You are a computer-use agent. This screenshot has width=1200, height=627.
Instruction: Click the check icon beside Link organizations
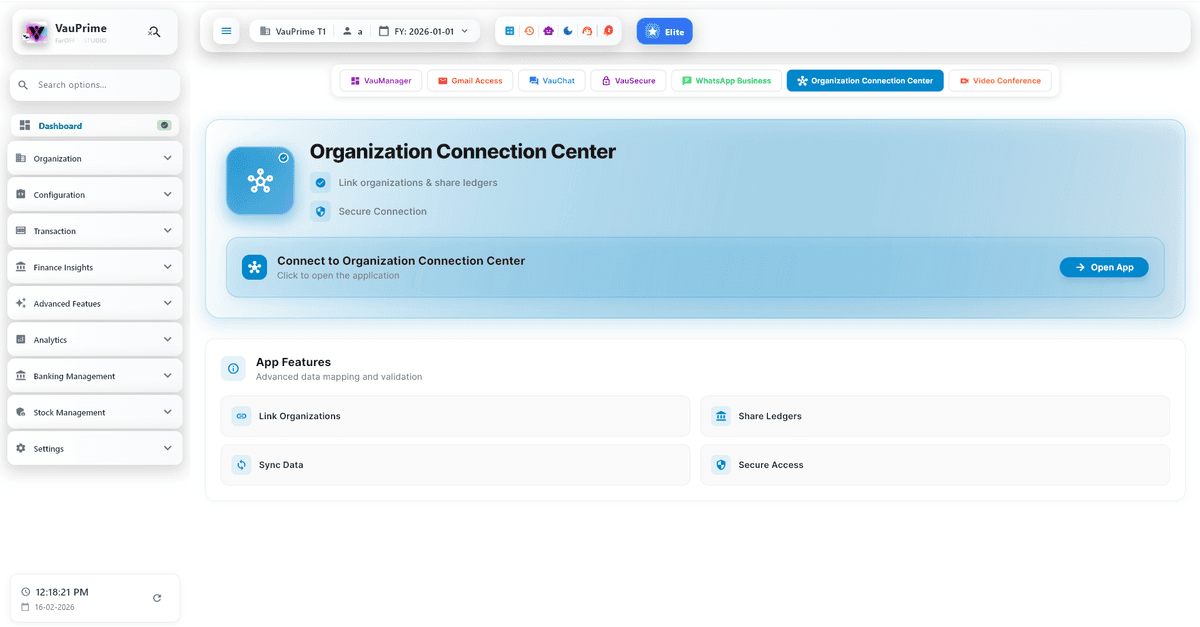point(320,182)
